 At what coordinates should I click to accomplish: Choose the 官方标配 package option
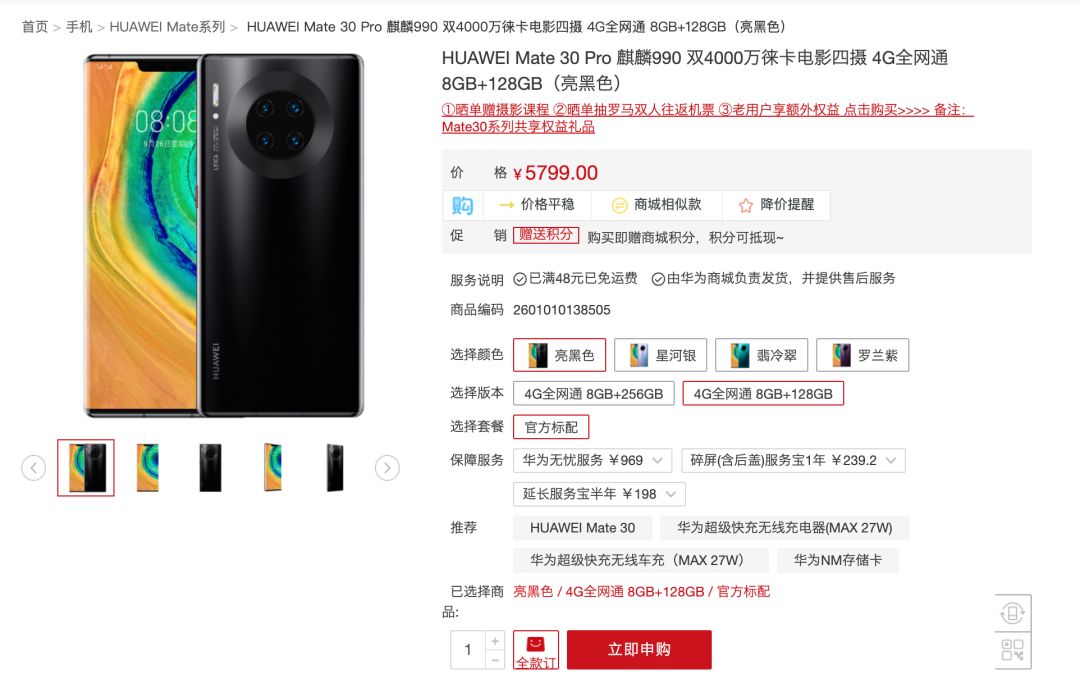point(551,427)
